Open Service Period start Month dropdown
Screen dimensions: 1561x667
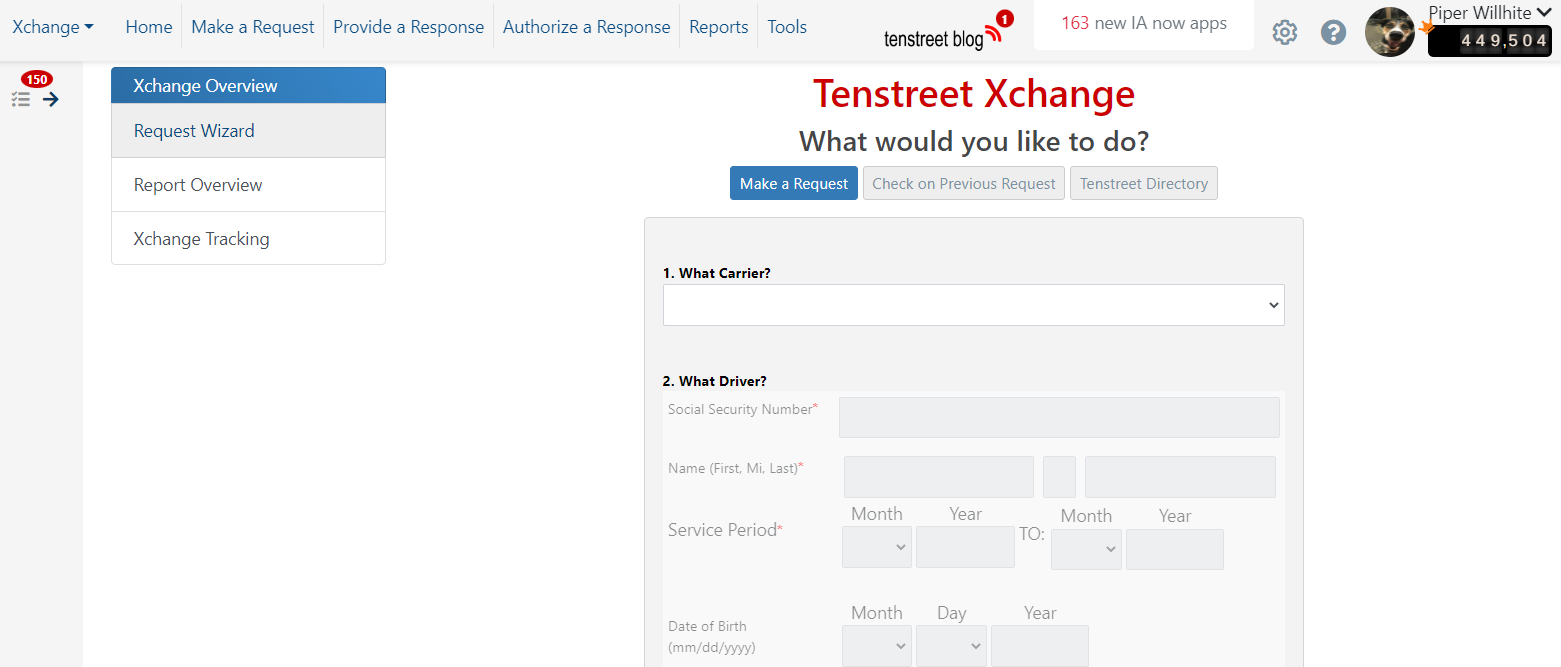pyautogui.click(x=877, y=547)
